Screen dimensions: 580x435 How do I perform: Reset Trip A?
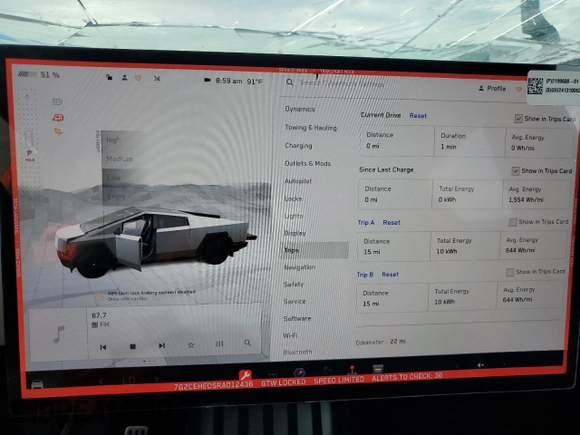coord(391,223)
